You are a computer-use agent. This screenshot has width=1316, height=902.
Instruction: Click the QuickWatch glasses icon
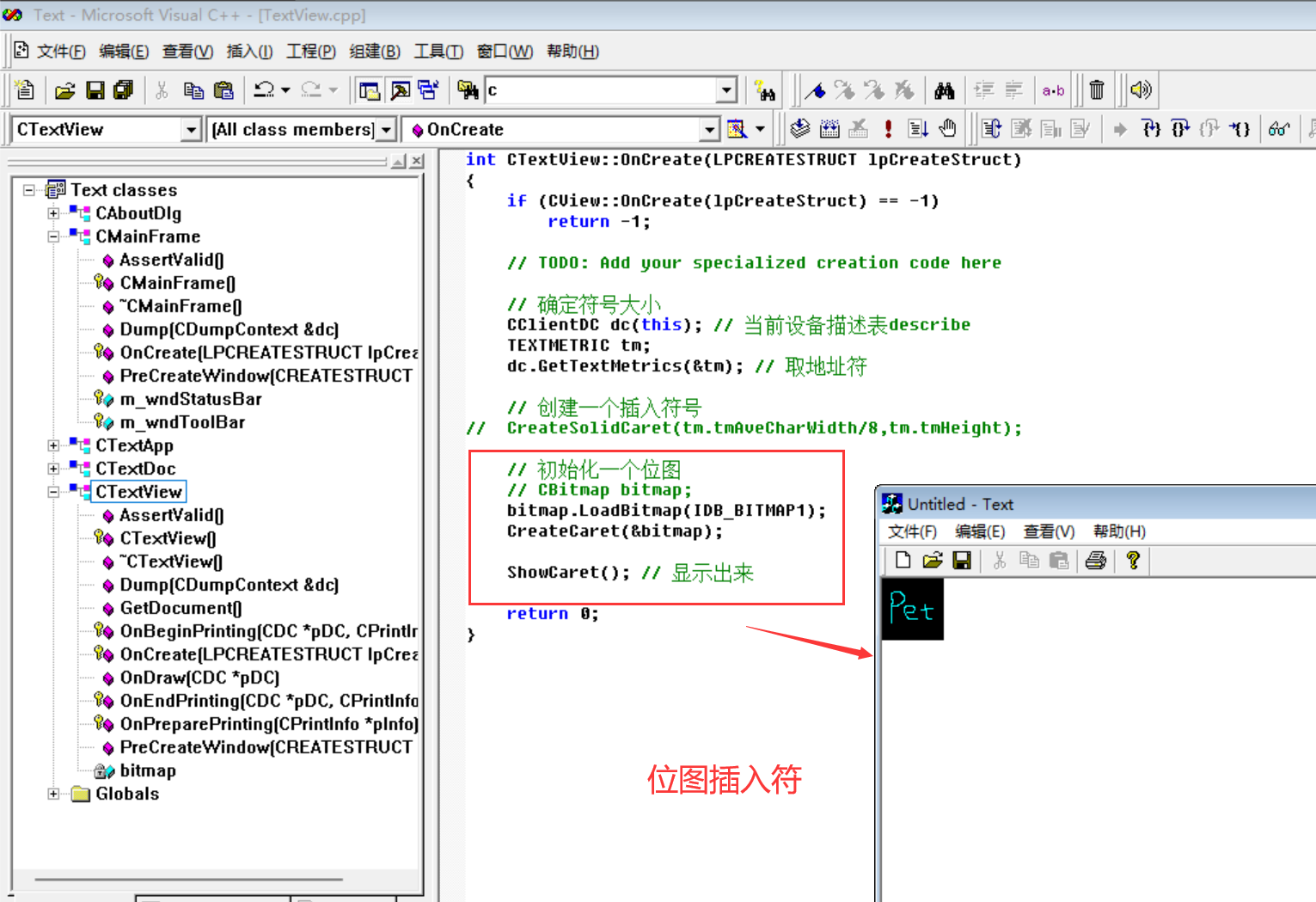(x=1279, y=129)
